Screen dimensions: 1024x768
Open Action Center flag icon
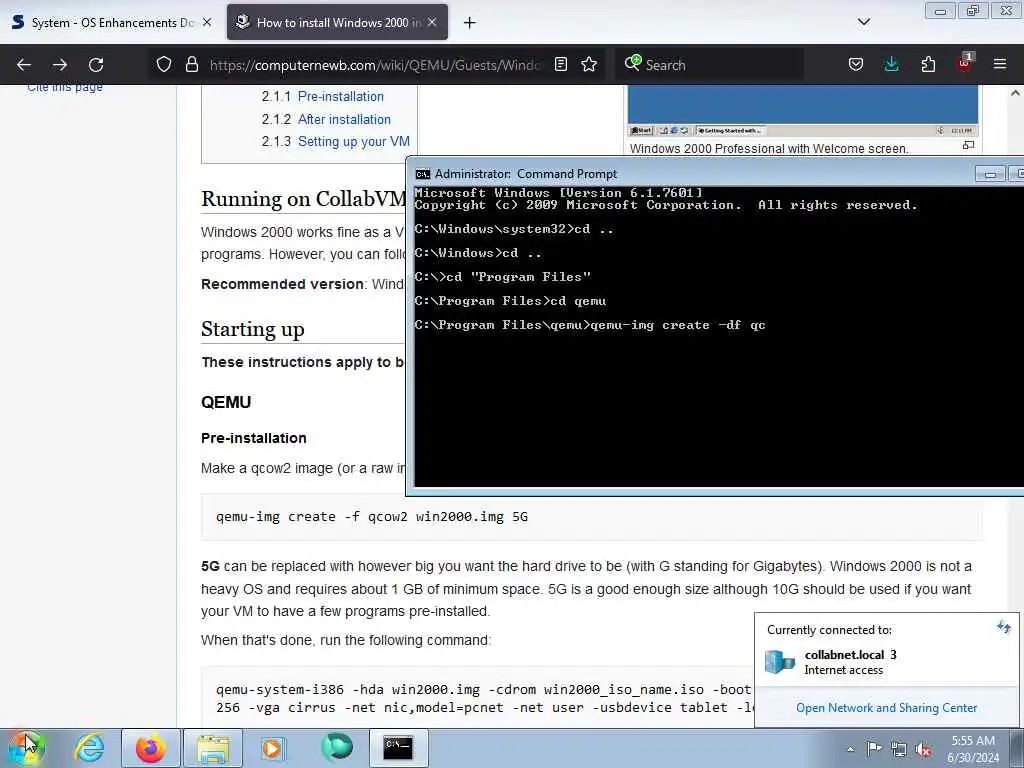pos(874,748)
